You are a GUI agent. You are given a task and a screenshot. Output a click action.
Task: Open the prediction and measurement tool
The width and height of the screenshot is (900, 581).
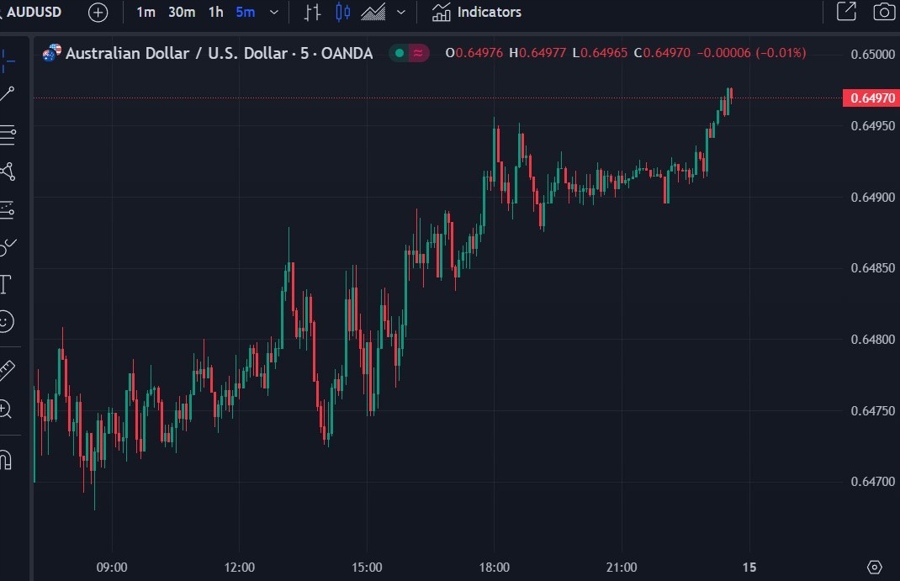coord(7,210)
